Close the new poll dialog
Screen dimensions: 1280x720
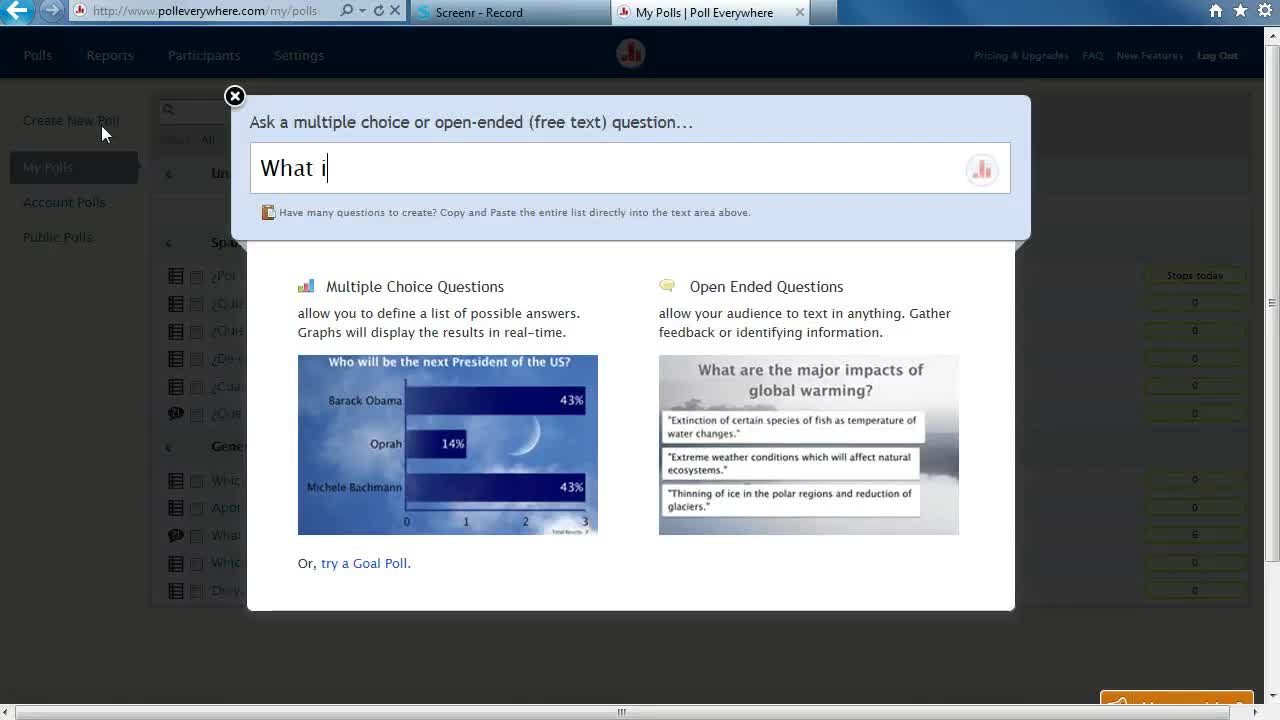(234, 96)
